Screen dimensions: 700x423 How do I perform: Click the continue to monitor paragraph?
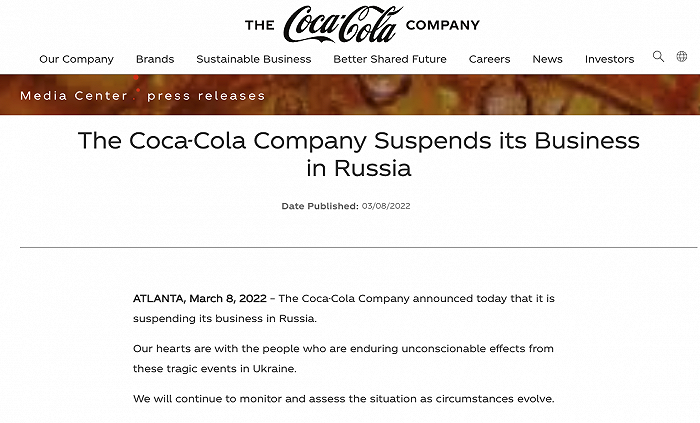pos(343,399)
